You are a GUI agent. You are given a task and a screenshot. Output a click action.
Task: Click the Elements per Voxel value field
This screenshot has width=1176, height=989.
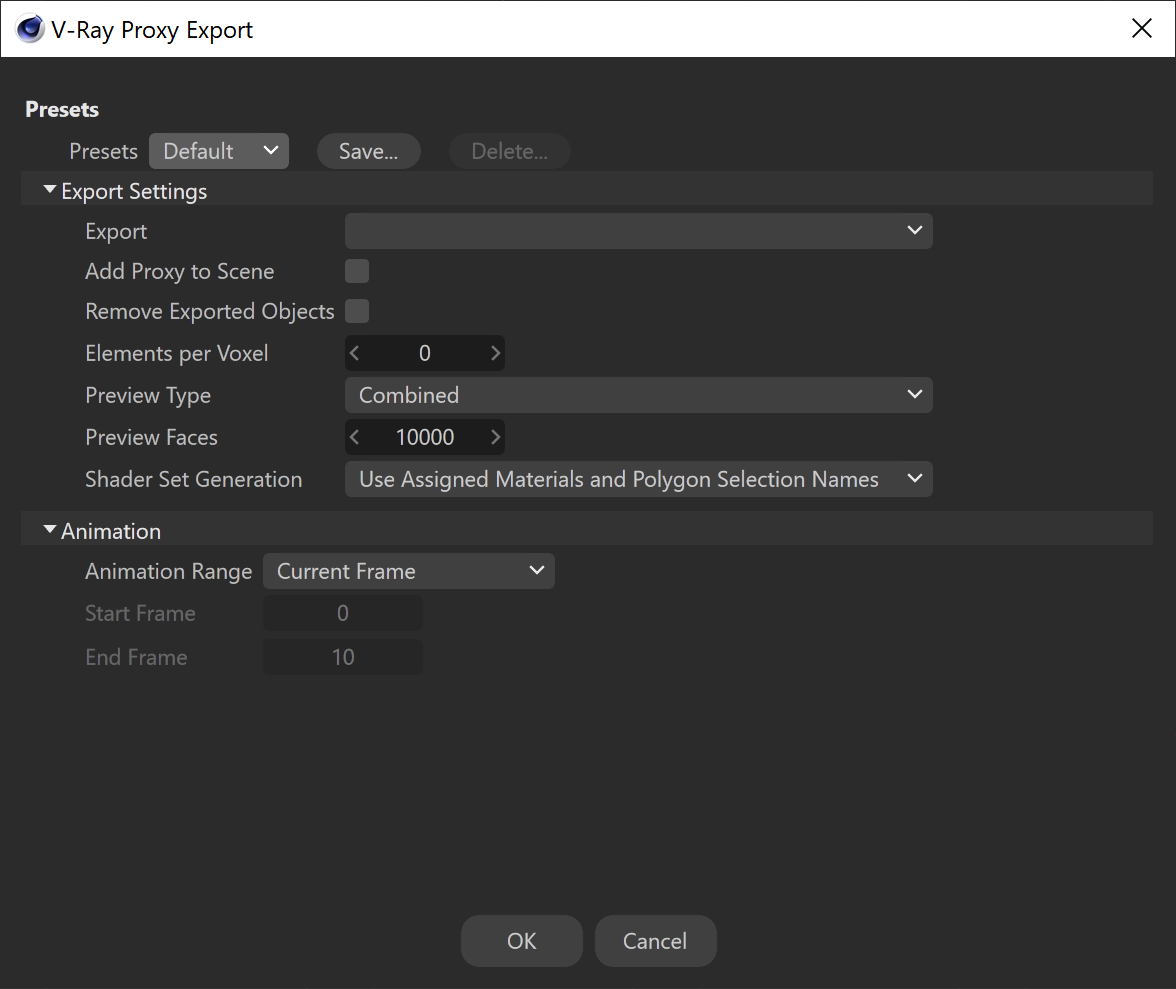[x=424, y=353]
